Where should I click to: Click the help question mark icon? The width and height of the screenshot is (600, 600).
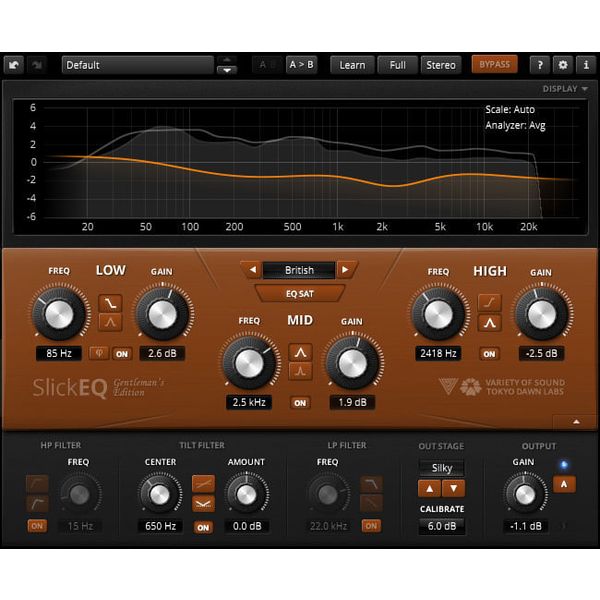pos(540,65)
